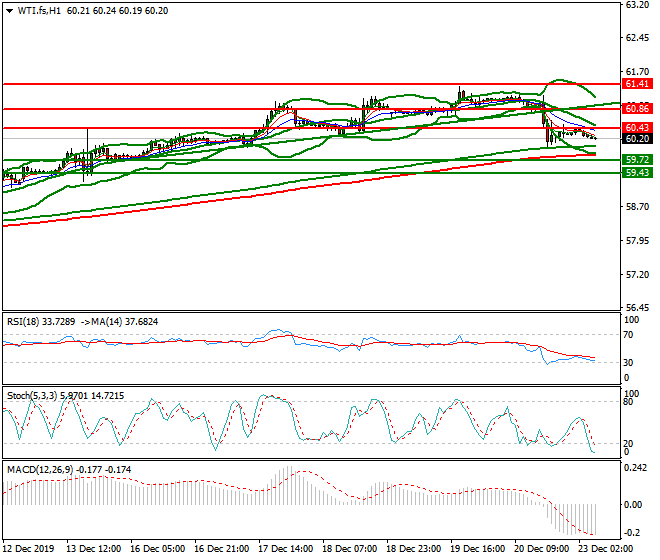Click the -0.2 value on MACD scale
Viewport: 660px width, 560px height.
coord(632,533)
